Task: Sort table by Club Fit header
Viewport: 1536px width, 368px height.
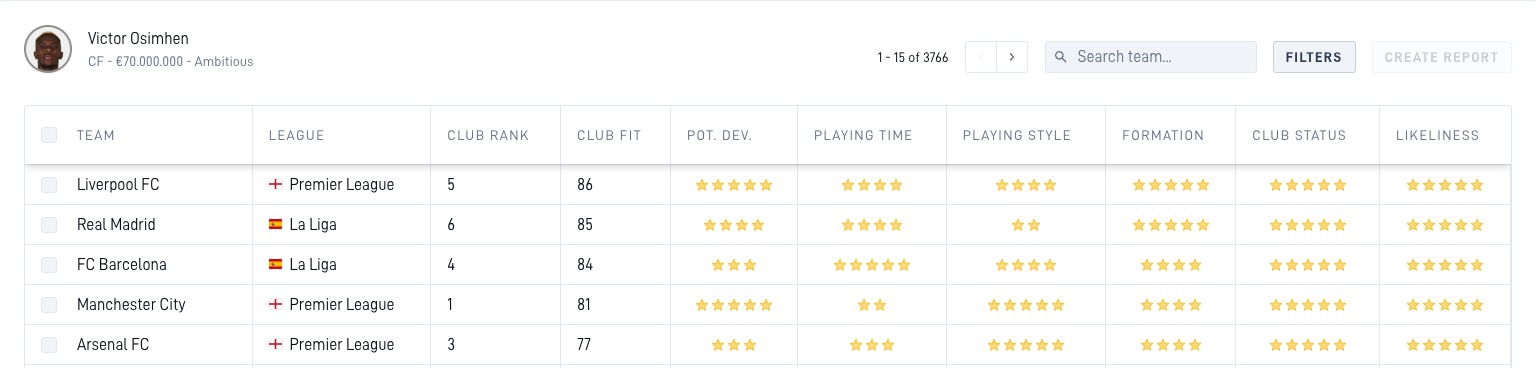Action: [609, 136]
